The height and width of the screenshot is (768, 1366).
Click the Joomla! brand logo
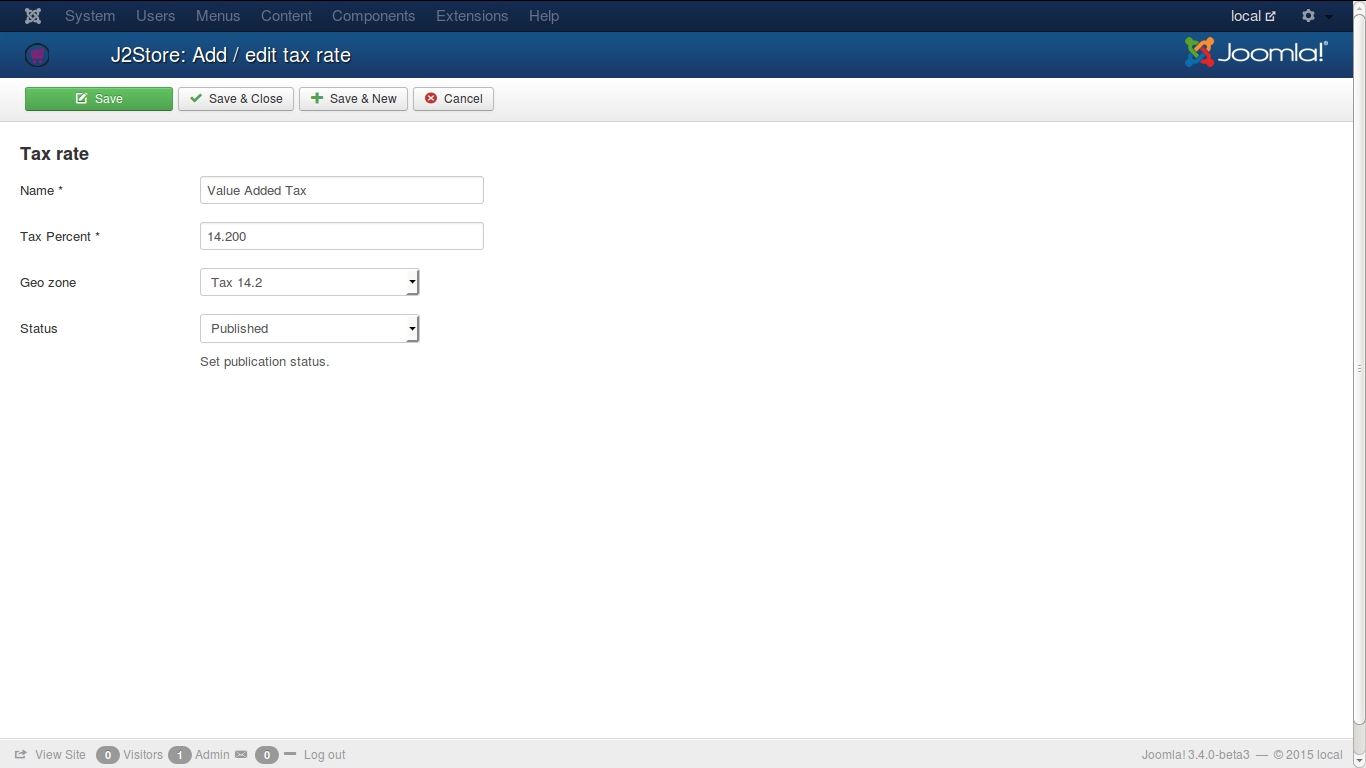tap(1256, 53)
